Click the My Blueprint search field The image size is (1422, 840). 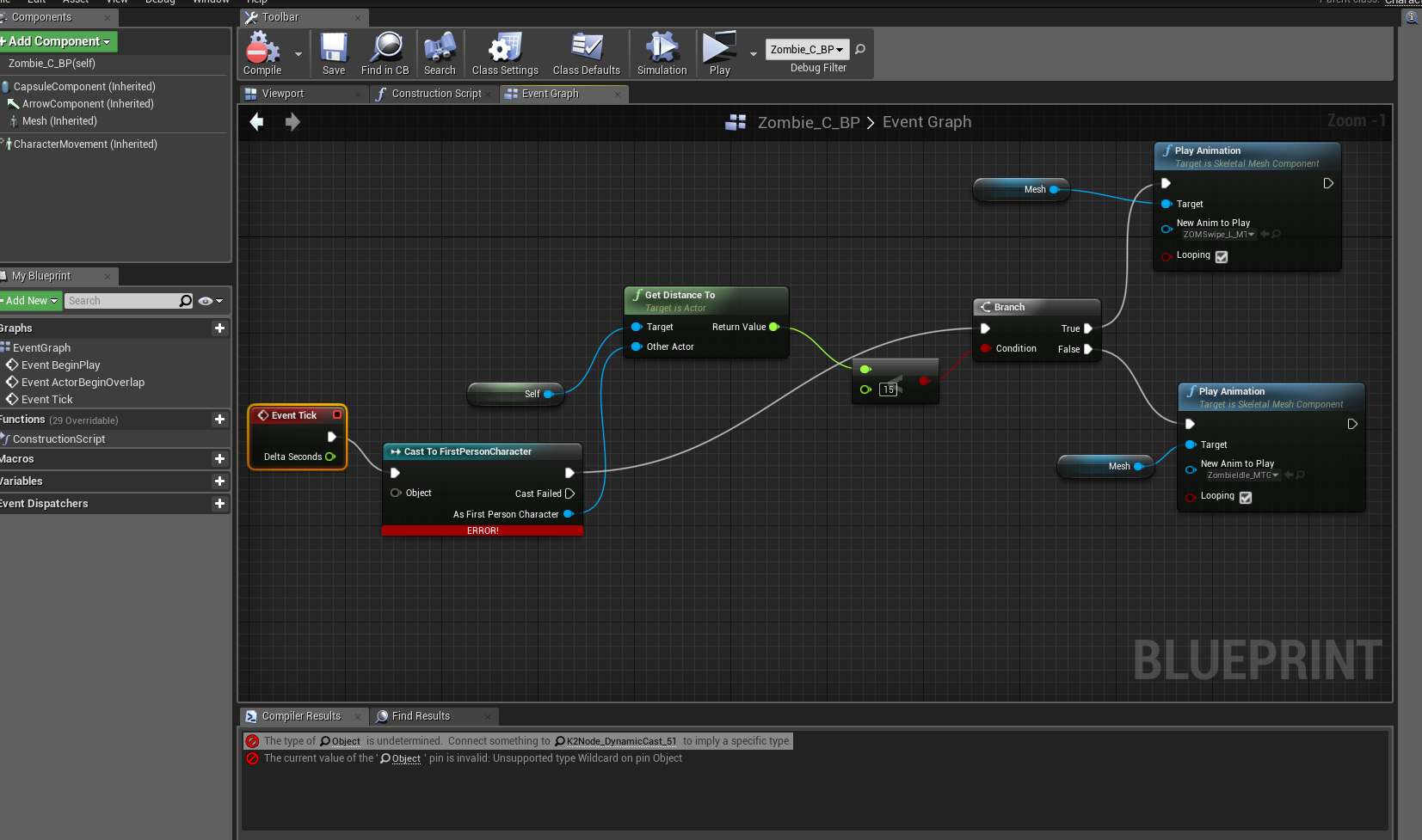pyautogui.click(x=122, y=301)
